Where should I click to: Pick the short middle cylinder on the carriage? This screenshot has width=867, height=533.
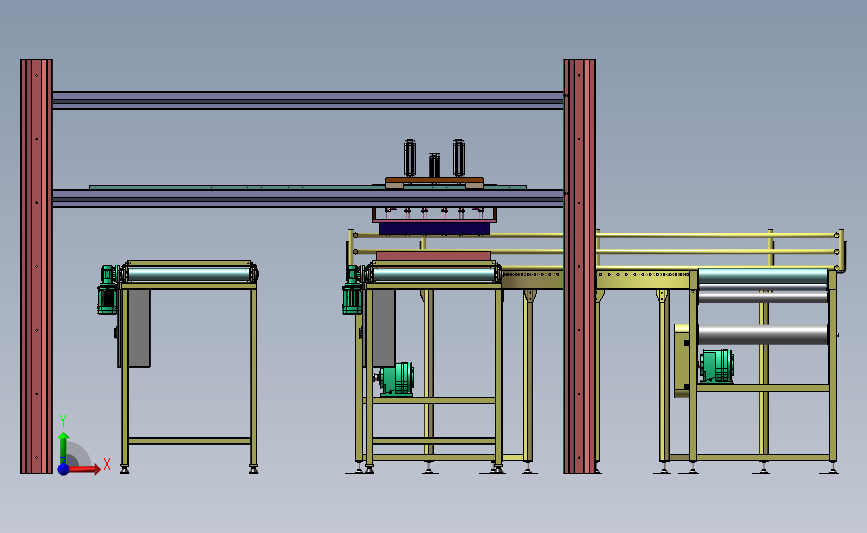pyautogui.click(x=435, y=165)
